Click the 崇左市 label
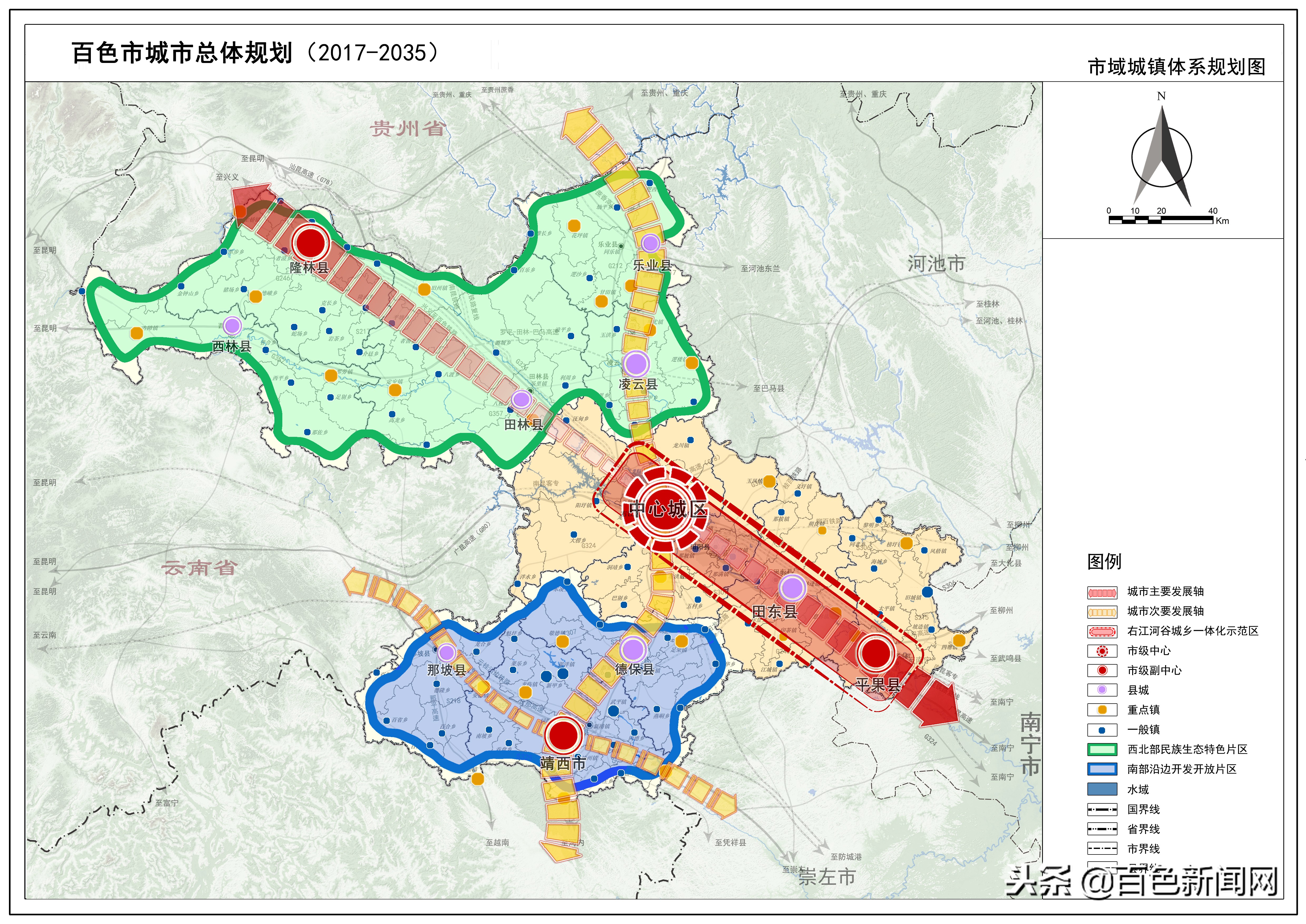 pos(827,877)
